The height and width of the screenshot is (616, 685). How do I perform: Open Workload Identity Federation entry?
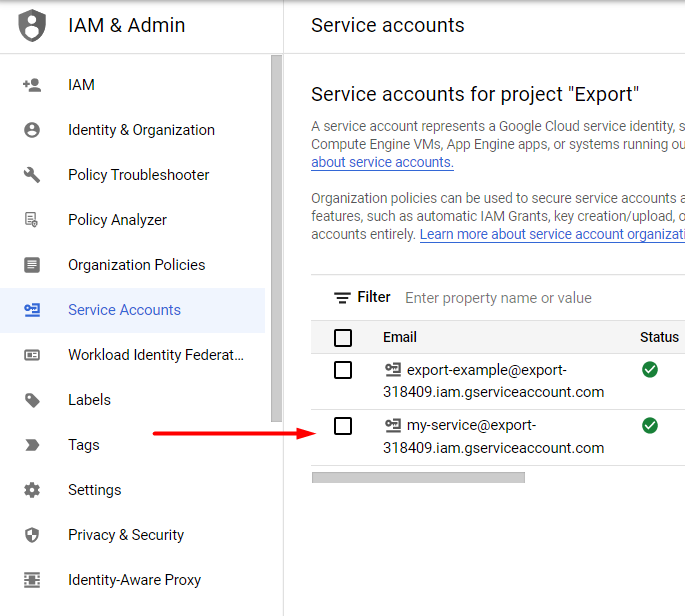[132, 355]
